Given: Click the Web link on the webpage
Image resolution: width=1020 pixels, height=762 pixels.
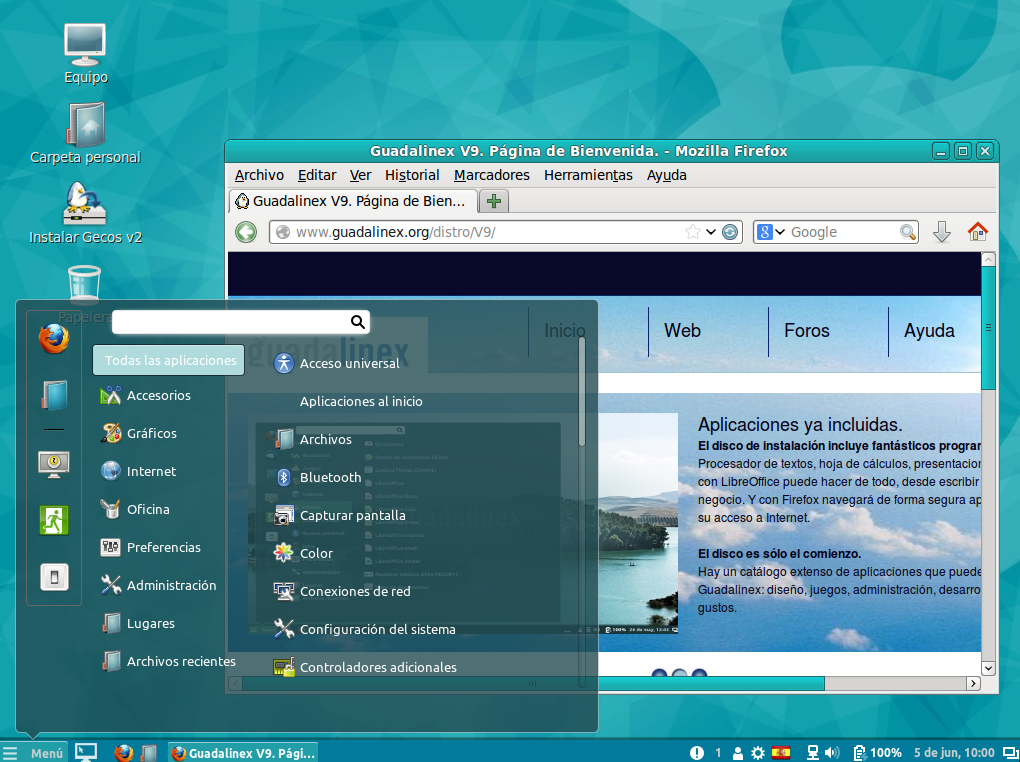Looking at the screenshot, I should [x=682, y=331].
